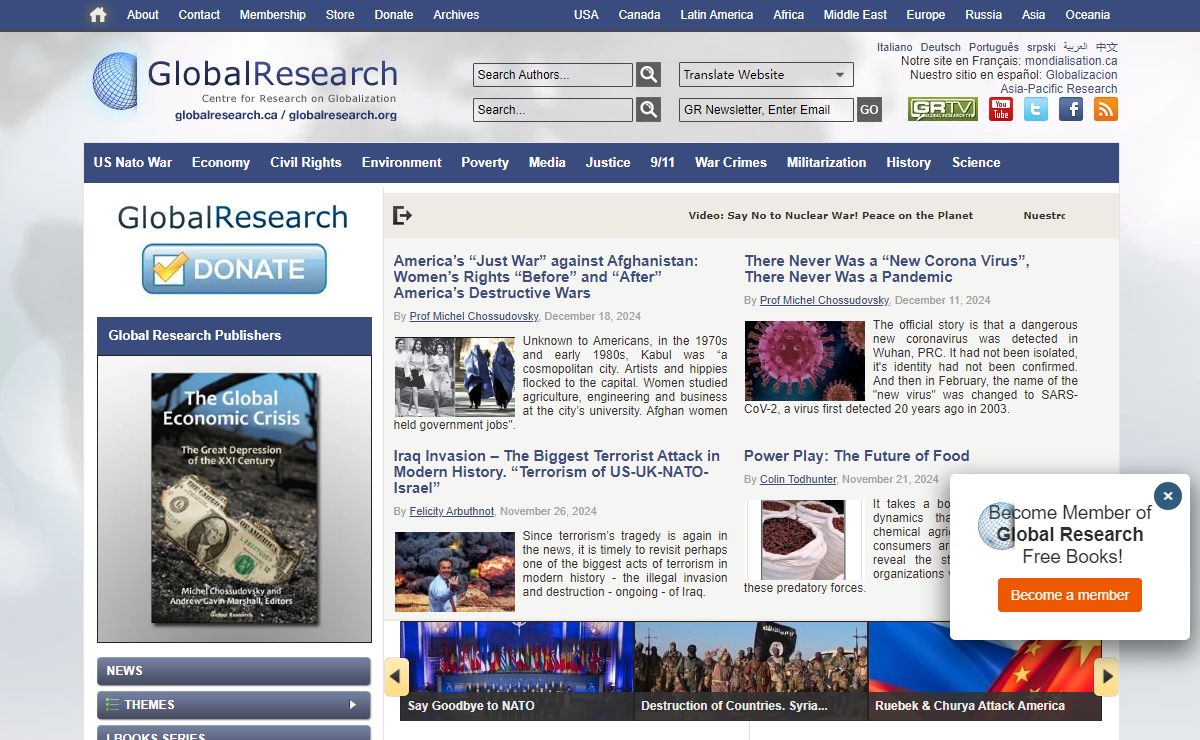The image size is (1200, 740).
Task: Open the Globalizacion Spanish site link
Action: 1082,75
